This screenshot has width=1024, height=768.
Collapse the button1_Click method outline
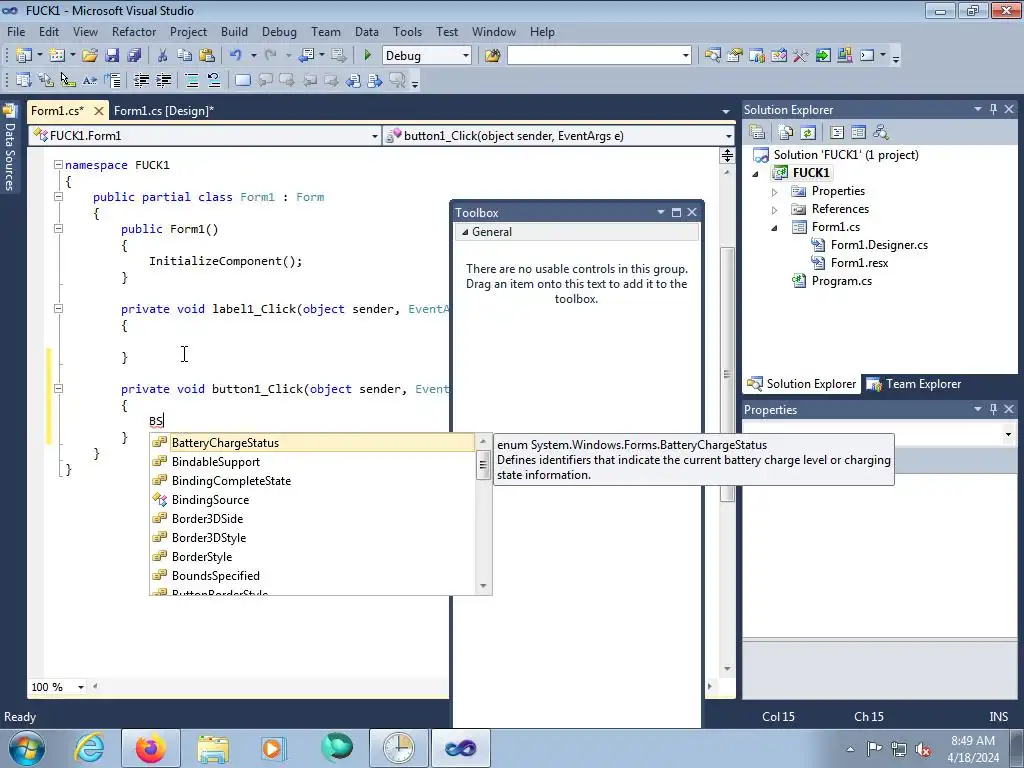coord(58,389)
